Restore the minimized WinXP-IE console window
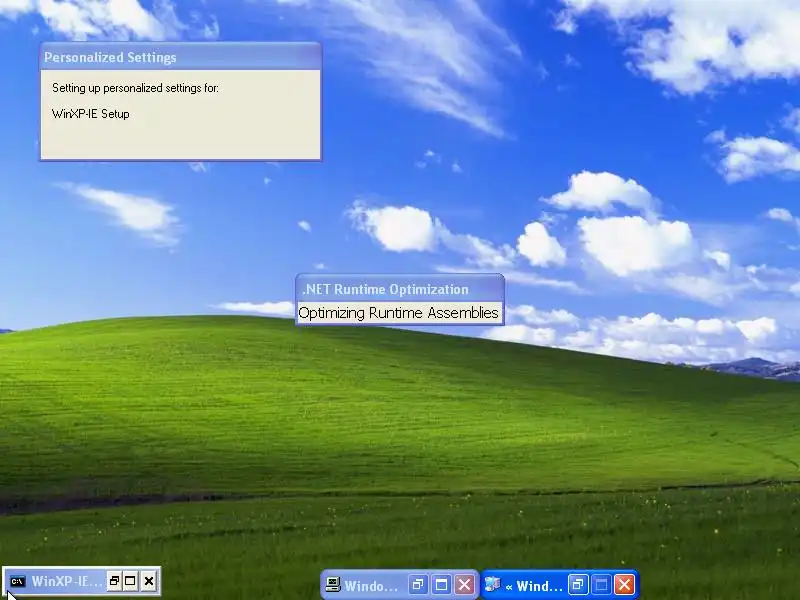Viewport: 800px width, 600px height. pos(114,581)
